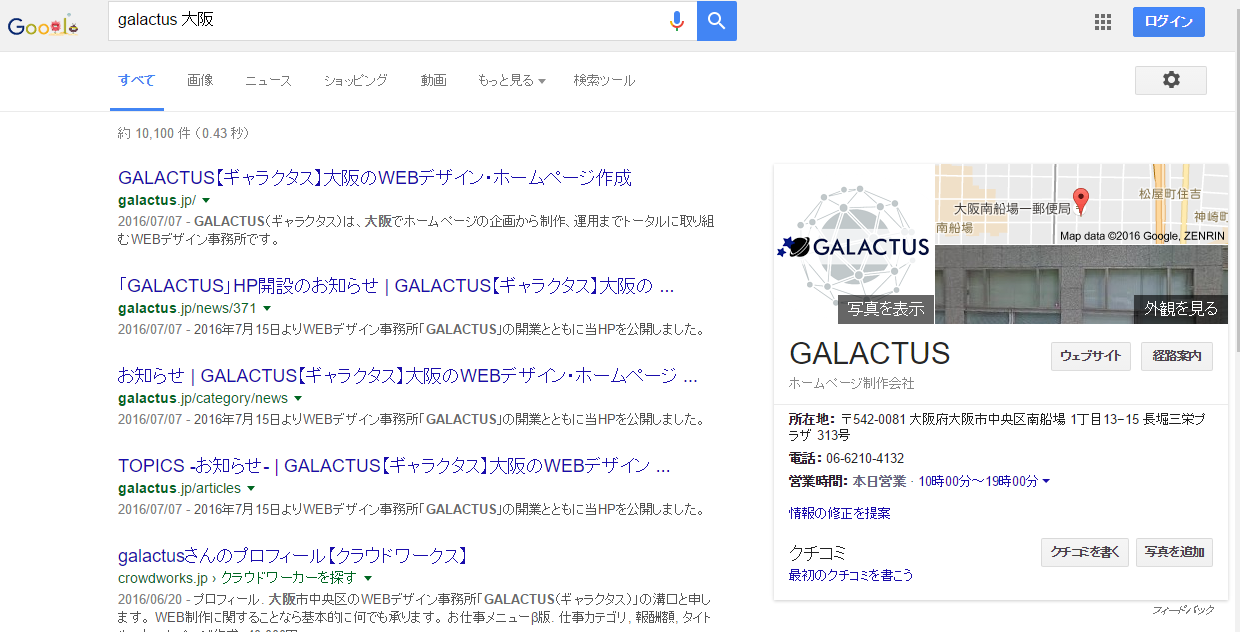The image size is (1240, 632).
Task: Click the map thumbnail of 大阪南船場
Action: 1081,204
